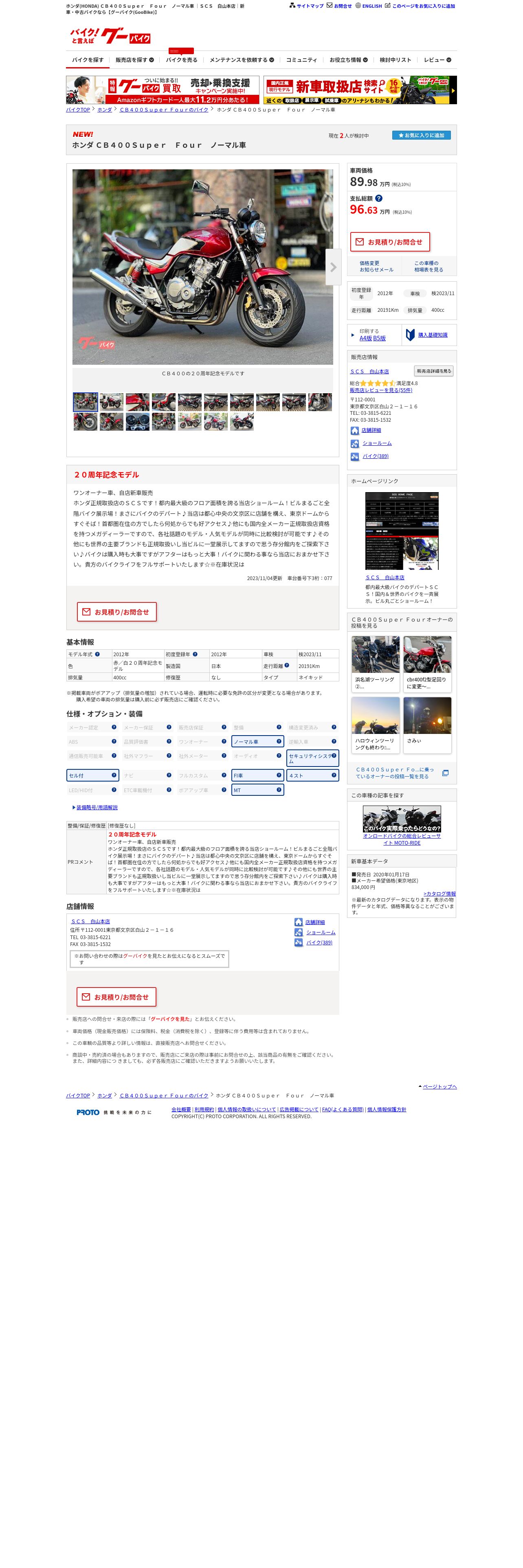Click the help icon beside 支払総額
Viewport: 523px width, 1568px height.
pyautogui.click(x=379, y=198)
